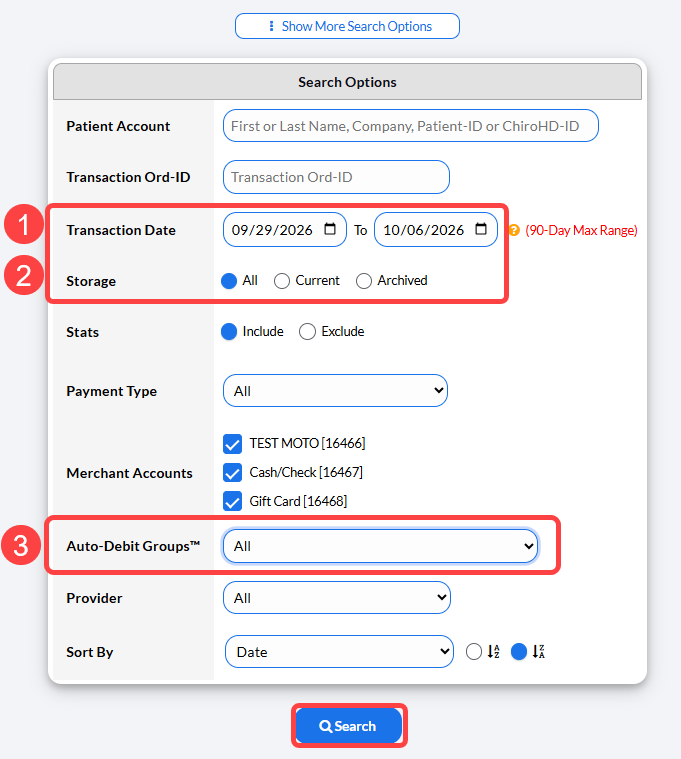The width and height of the screenshot is (681, 759).
Task: Click the Cash/Check [16467] label text
Action: [x=306, y=472]
